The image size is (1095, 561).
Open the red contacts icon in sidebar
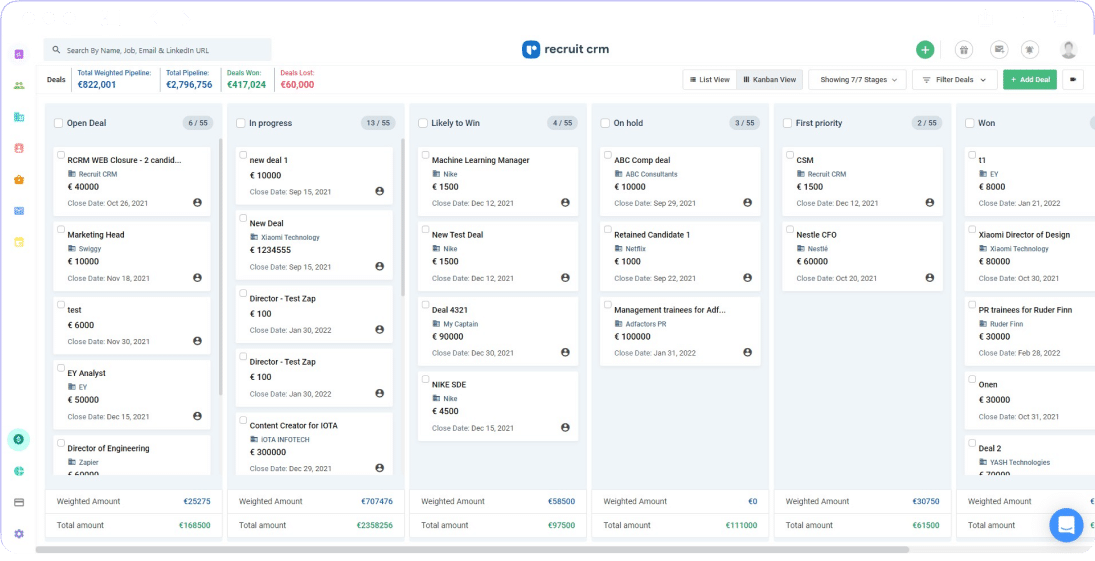(19, 148)
